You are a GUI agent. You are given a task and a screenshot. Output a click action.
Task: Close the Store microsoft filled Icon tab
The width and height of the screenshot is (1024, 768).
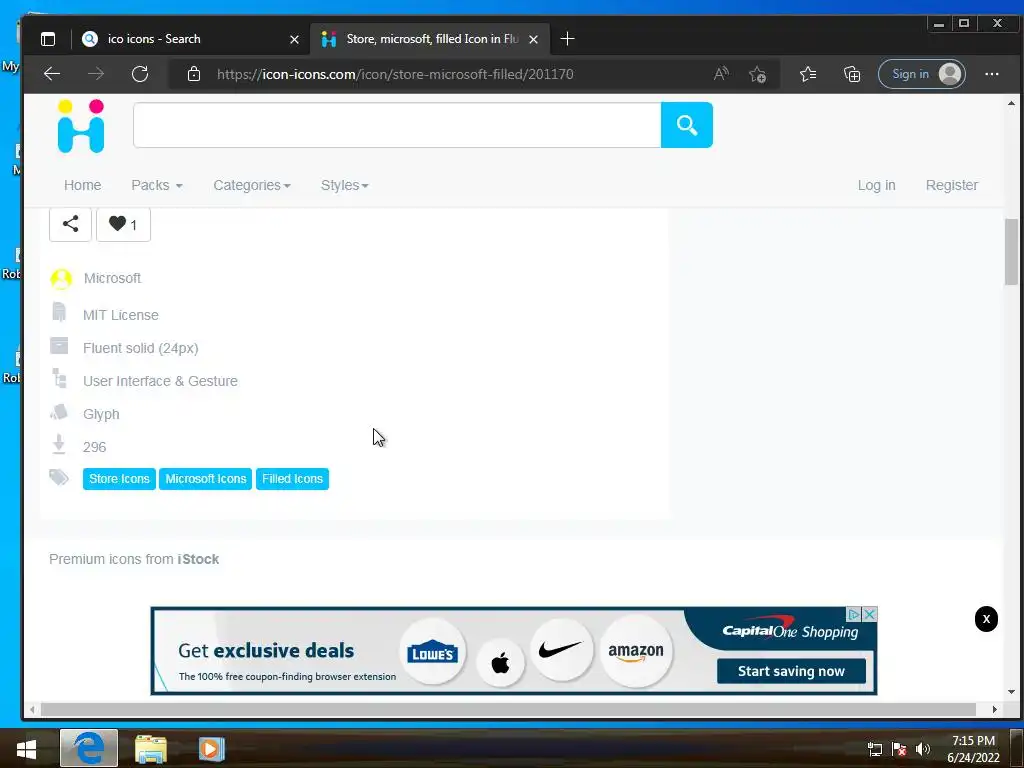pyautogui.click(x=534, y=39)
